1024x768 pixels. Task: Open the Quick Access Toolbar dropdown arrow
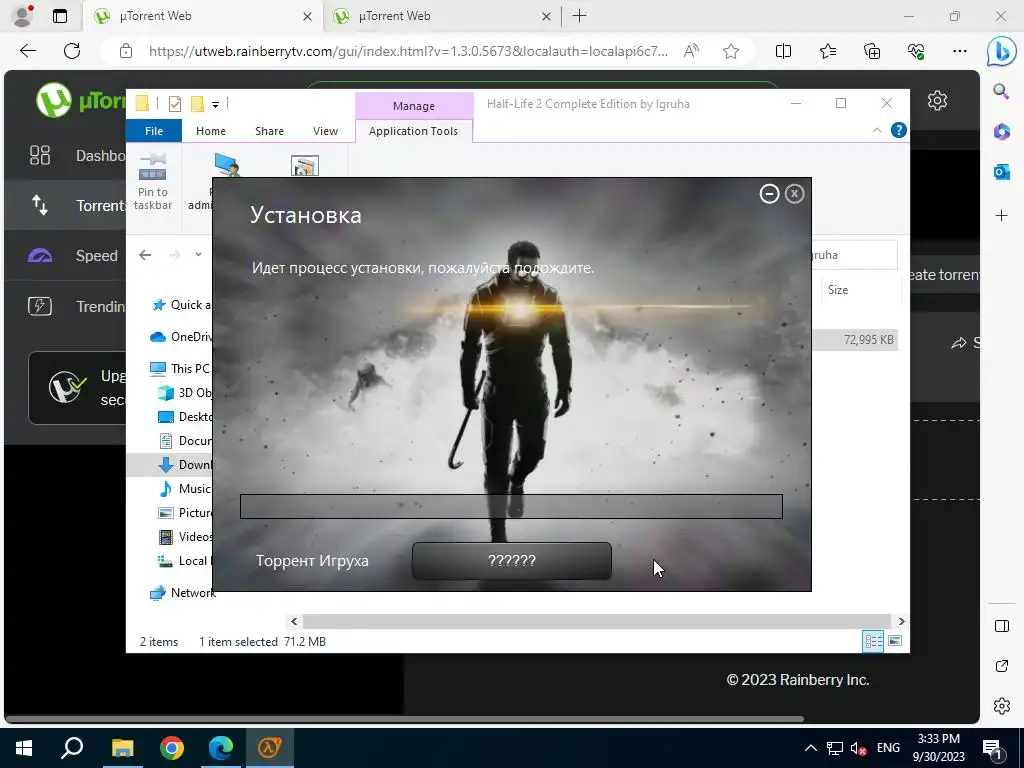pyautogui.click(x=215, y=104)
